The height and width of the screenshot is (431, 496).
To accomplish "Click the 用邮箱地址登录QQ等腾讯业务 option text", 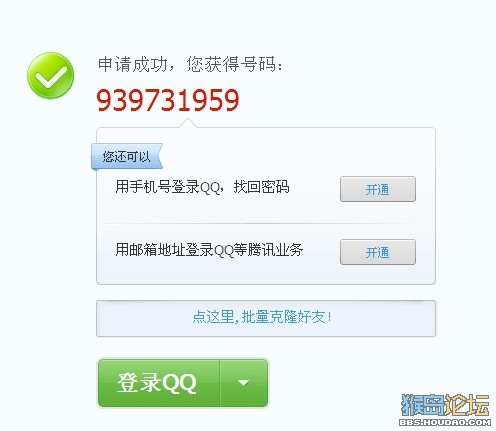I will [x=209, y=250].
